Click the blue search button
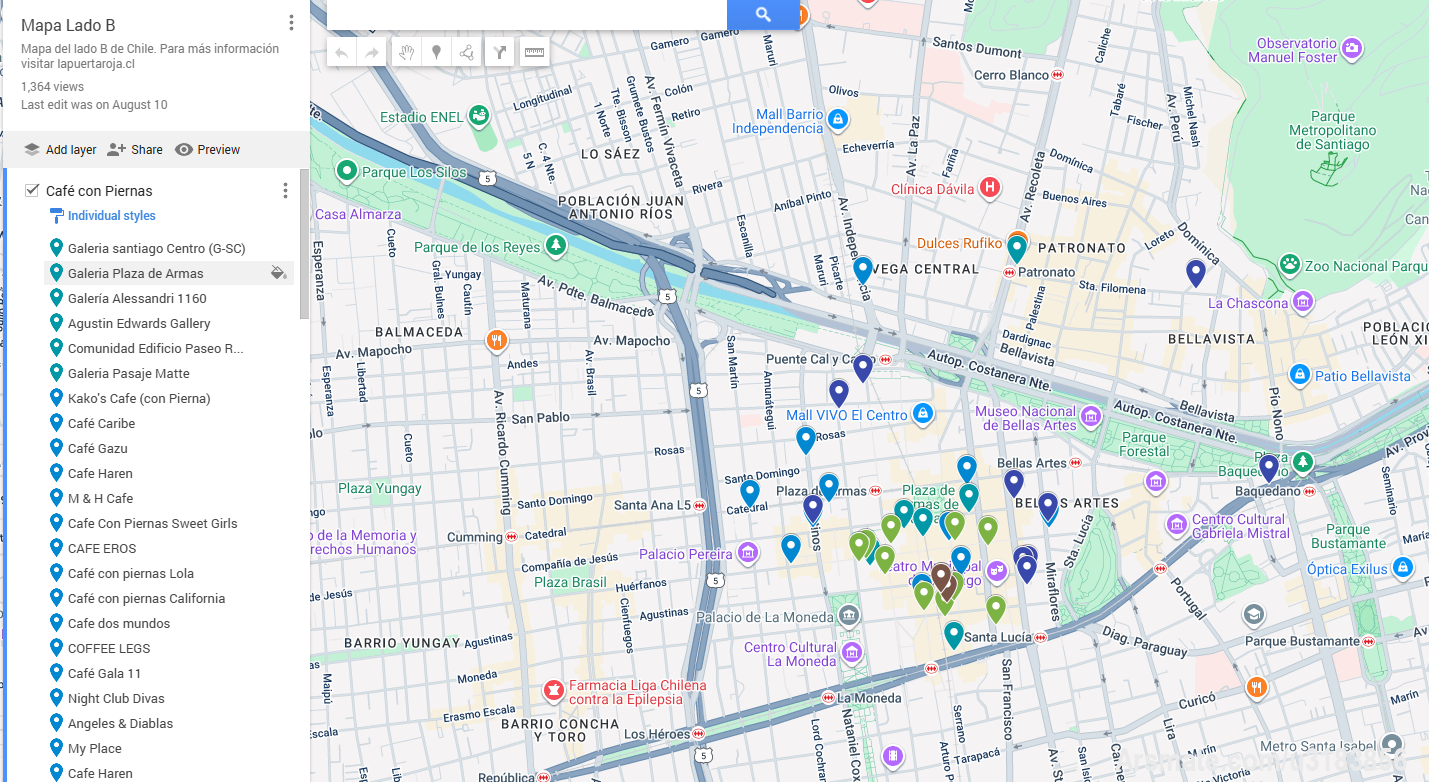The image size is (1429, 782). (x=763, y=14)
